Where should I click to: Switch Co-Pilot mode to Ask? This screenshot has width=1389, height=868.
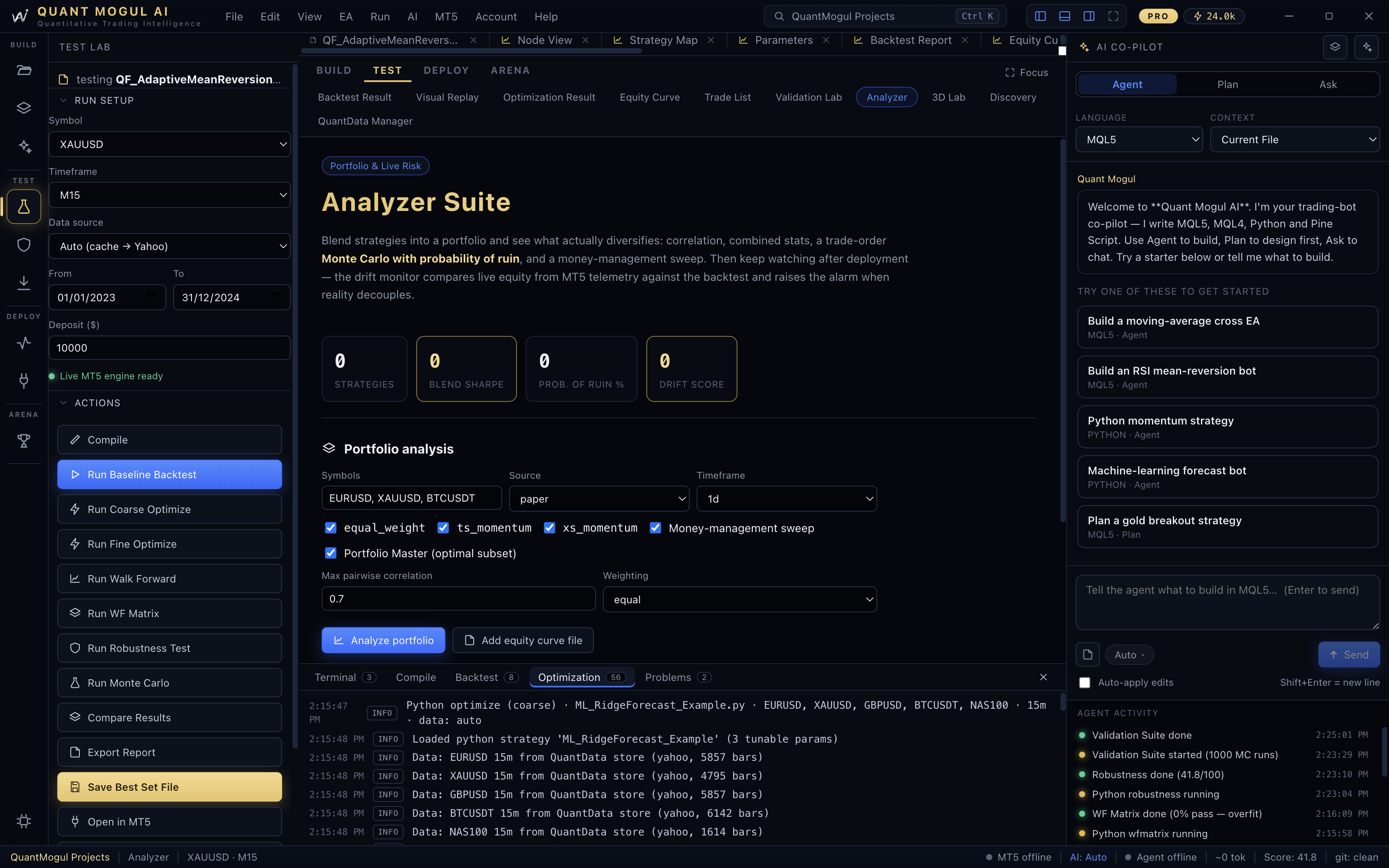pos(1328,84)
